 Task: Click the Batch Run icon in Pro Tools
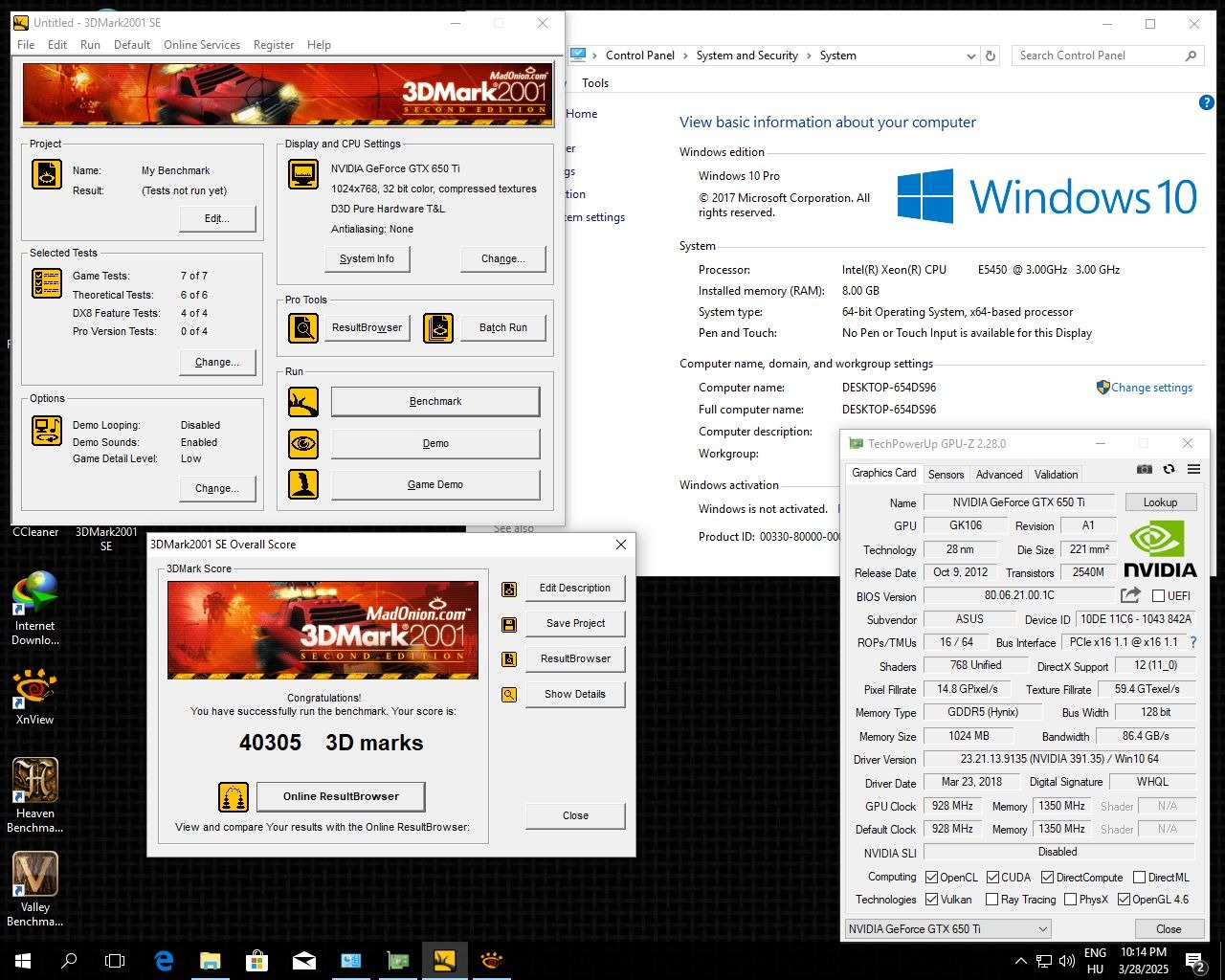[438, 328]
